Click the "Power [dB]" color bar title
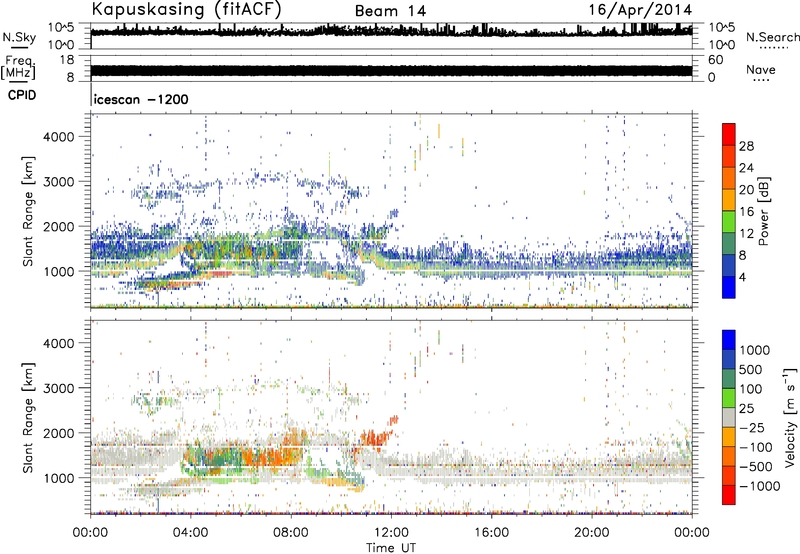The width and height of the screenshot is (800, 554). click(x=763, y=211)
